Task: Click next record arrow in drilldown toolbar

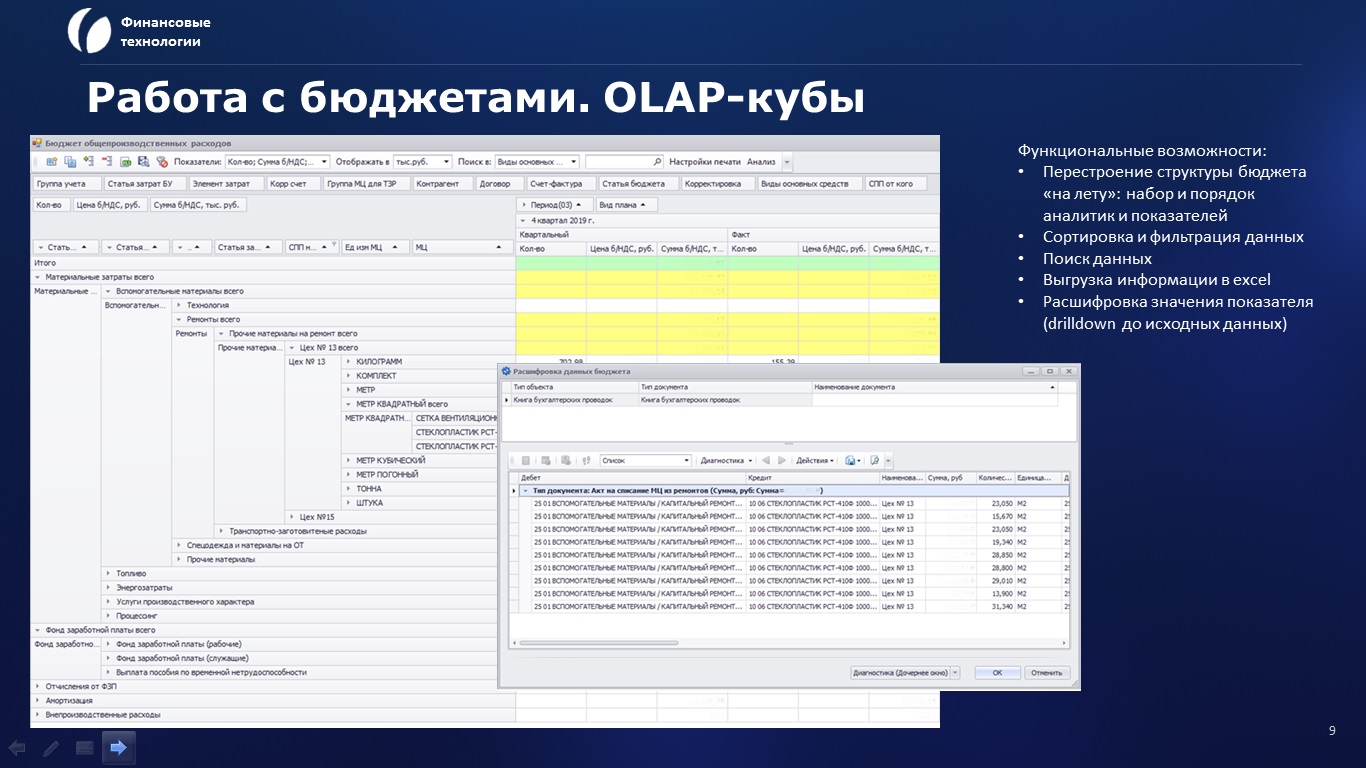Action: [783, 460]
